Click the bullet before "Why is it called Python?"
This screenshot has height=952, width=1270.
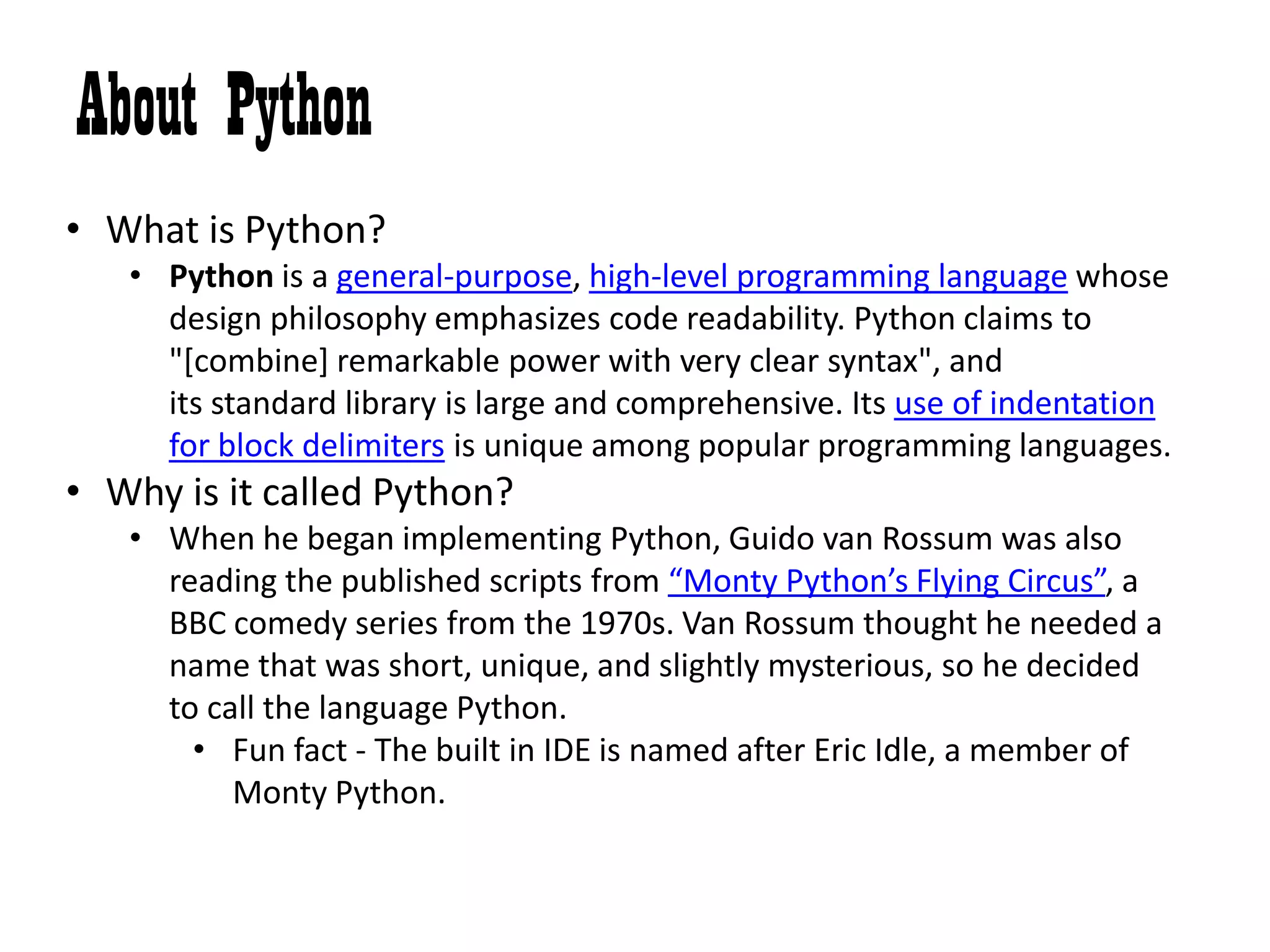tap(73, 491)
